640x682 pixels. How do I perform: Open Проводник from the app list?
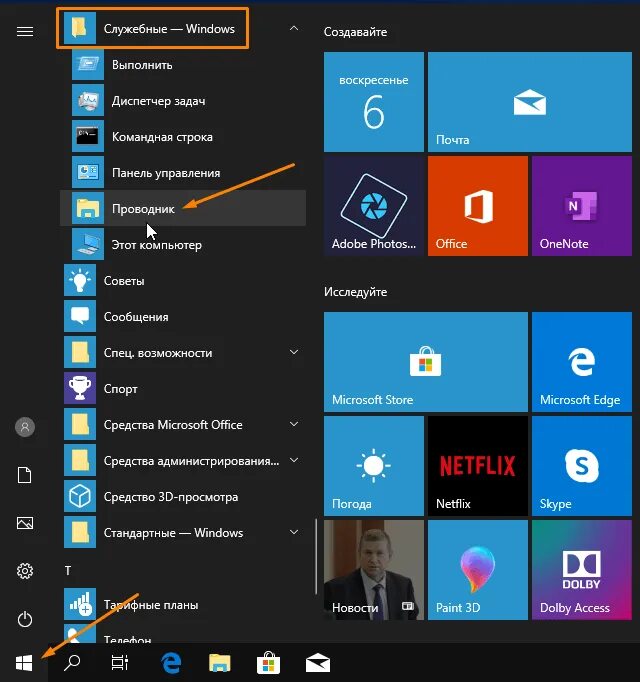(x=183, y=209)
